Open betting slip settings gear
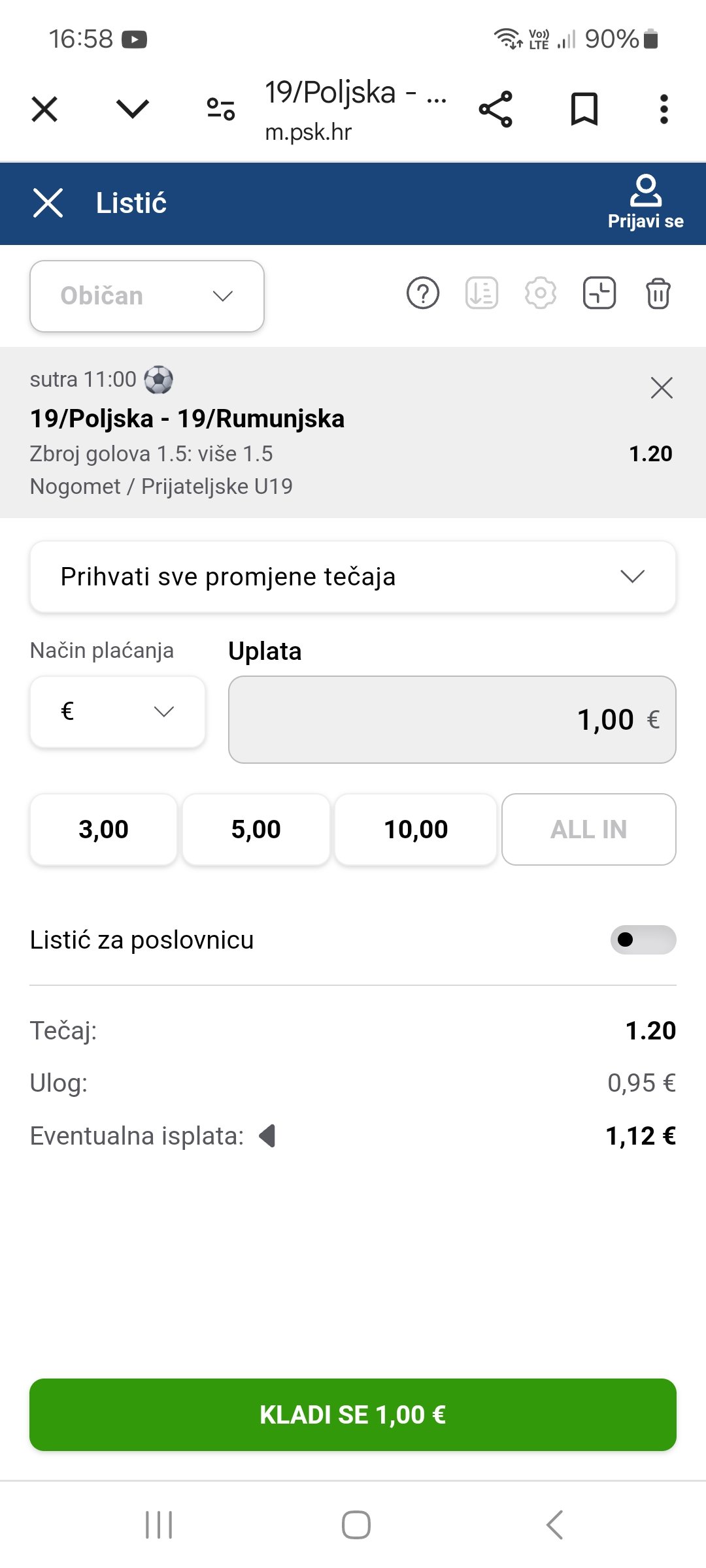Viewport: 706px width, 1568px height. (x=541, y=293)
